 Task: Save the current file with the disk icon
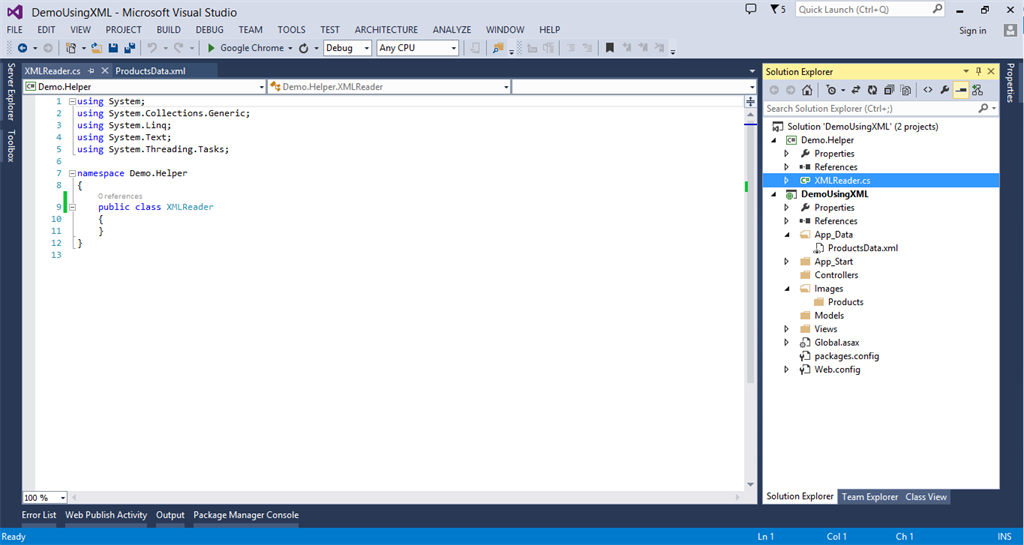coord(113,48)
